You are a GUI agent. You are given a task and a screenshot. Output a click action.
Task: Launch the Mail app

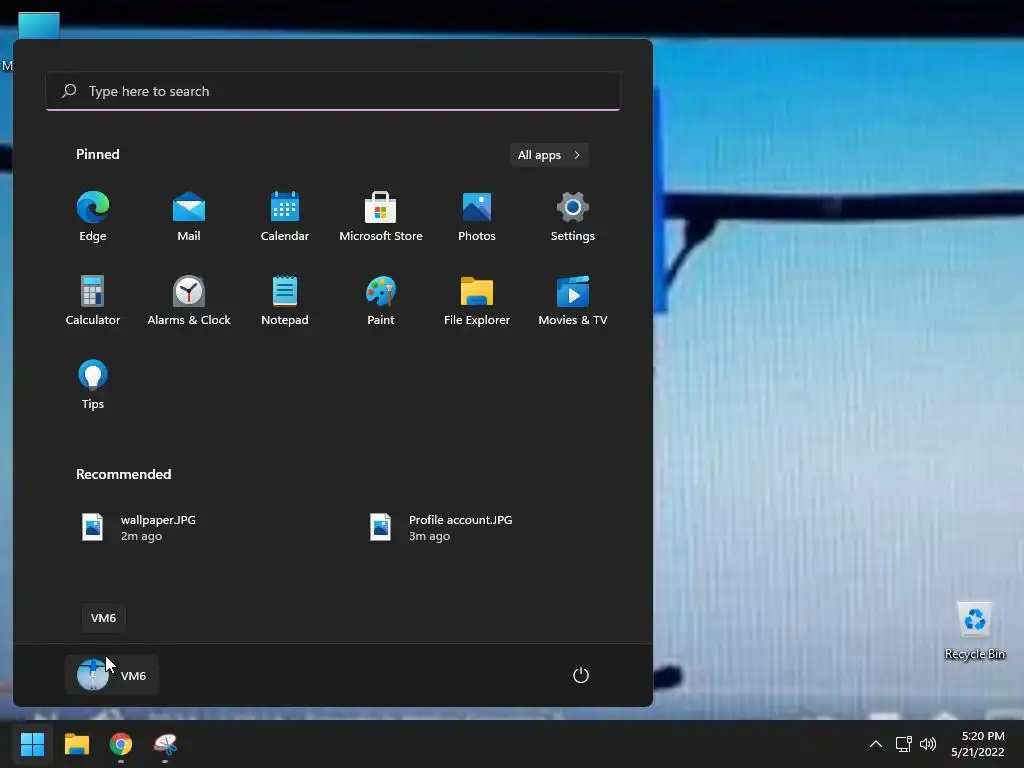point(189,216)
